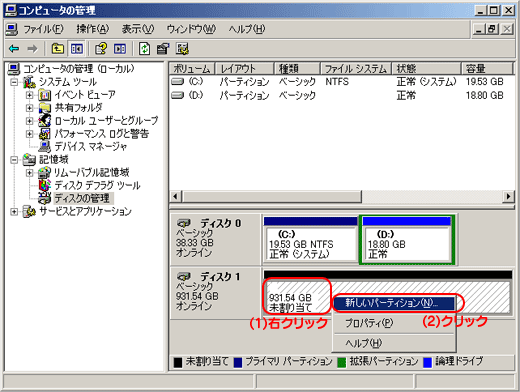Click the blue 論理ドライブ legend swatch
Image resolution: width=520 pixels, height=392 pixels.
pyautogui.click(x=427, y=362)
